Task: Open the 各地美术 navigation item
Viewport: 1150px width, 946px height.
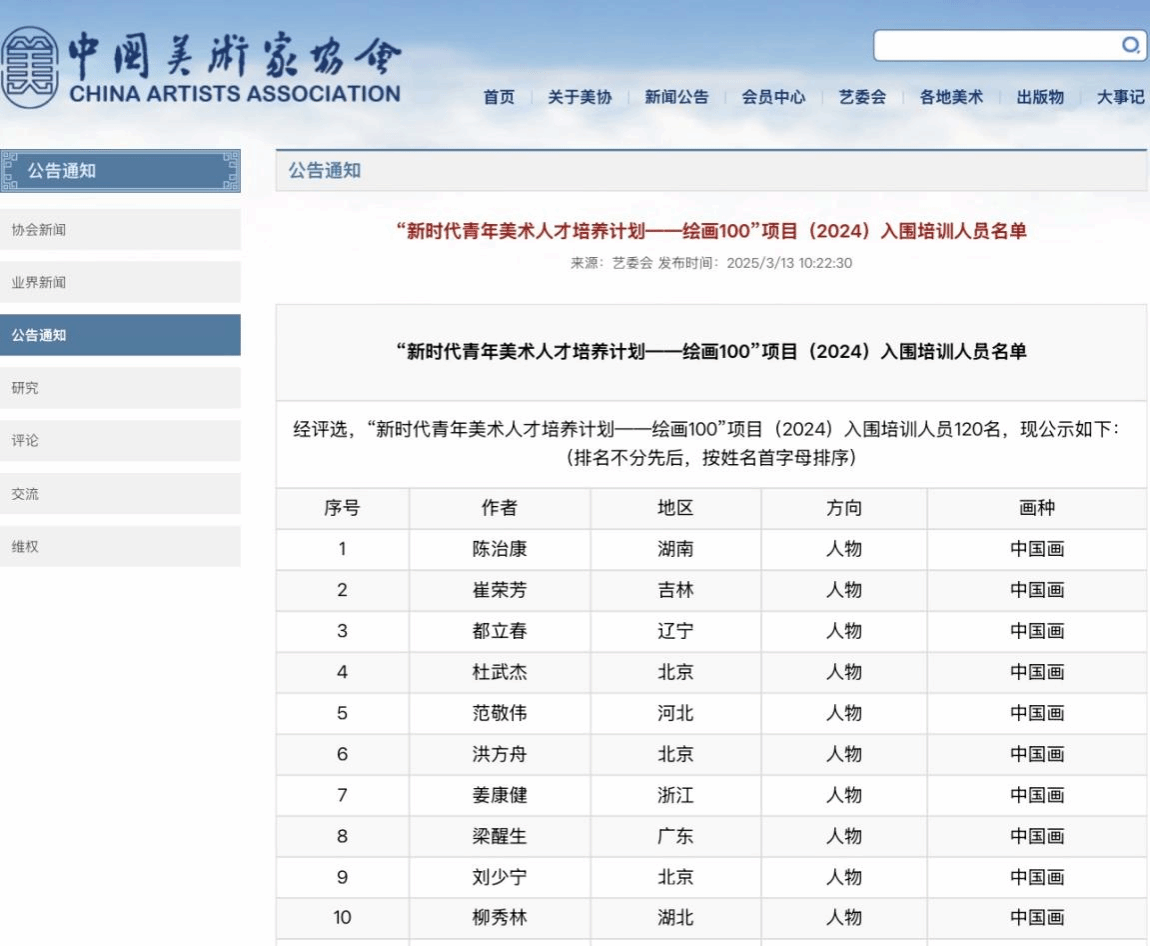Action: (x=951, y=97)
